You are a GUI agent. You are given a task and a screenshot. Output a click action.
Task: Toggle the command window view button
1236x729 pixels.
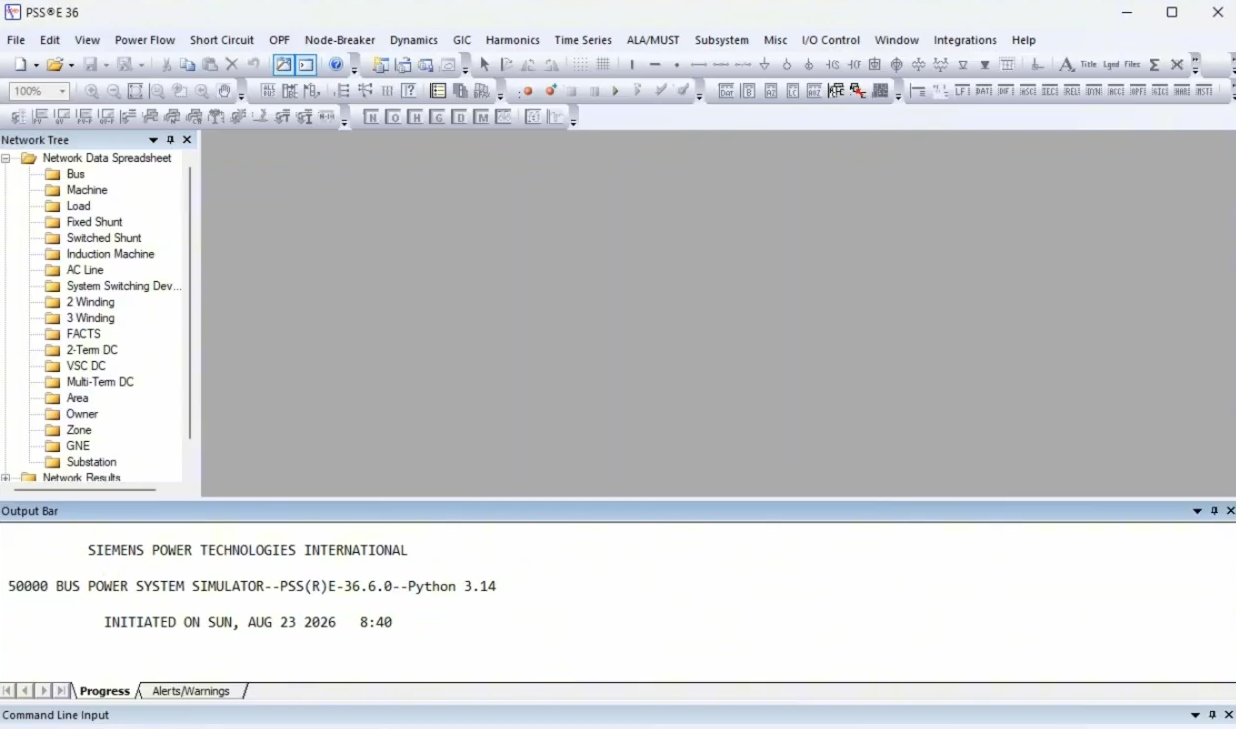pos(306,65)
